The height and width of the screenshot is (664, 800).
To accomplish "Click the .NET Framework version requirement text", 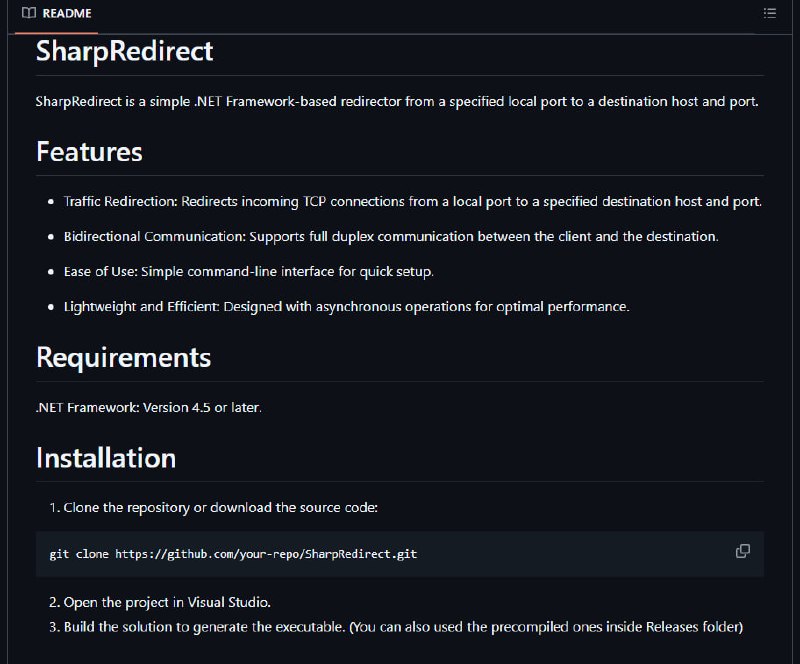I will pos(148,407).
